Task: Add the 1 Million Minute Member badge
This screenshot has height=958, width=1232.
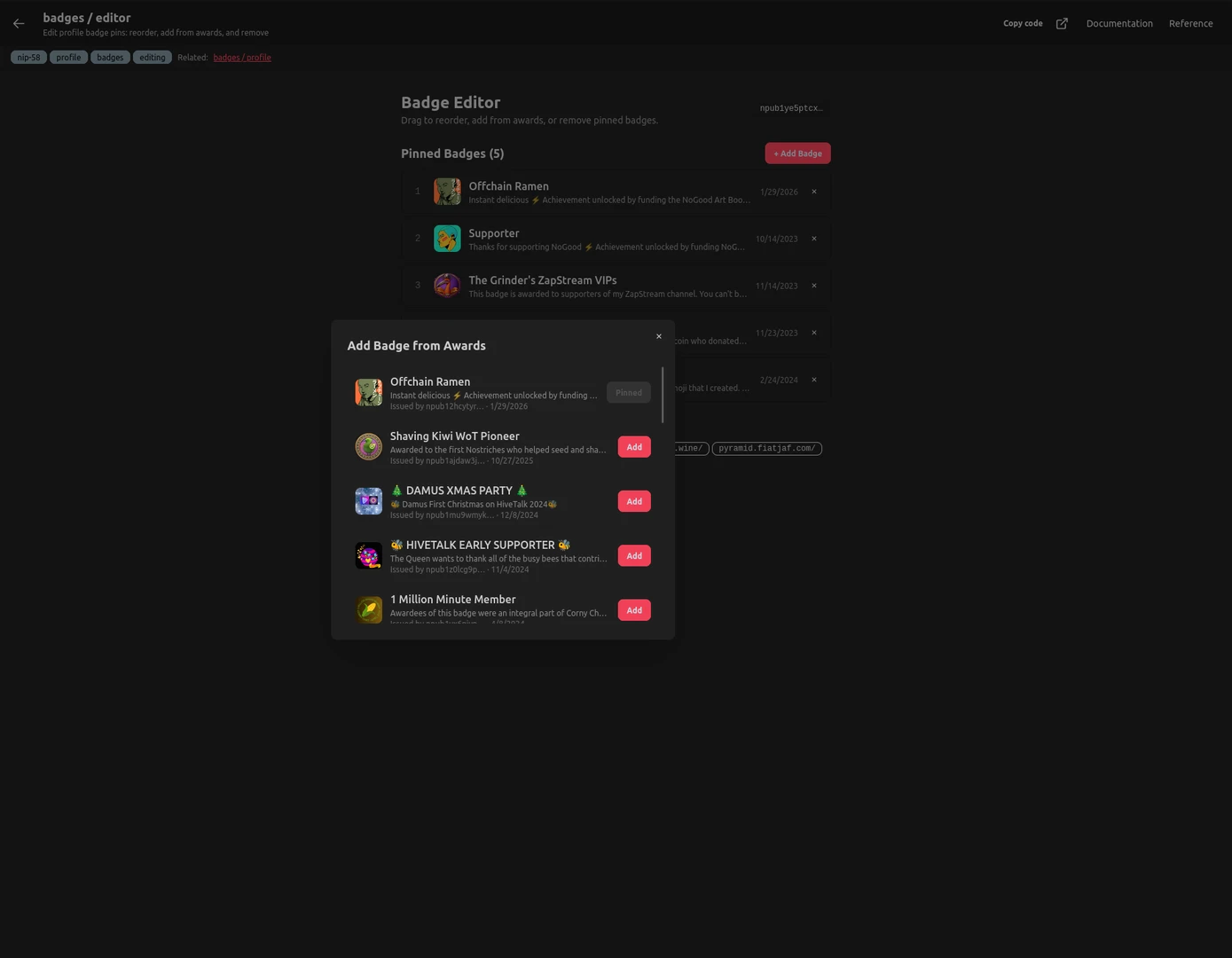Action: click(634, 610)
